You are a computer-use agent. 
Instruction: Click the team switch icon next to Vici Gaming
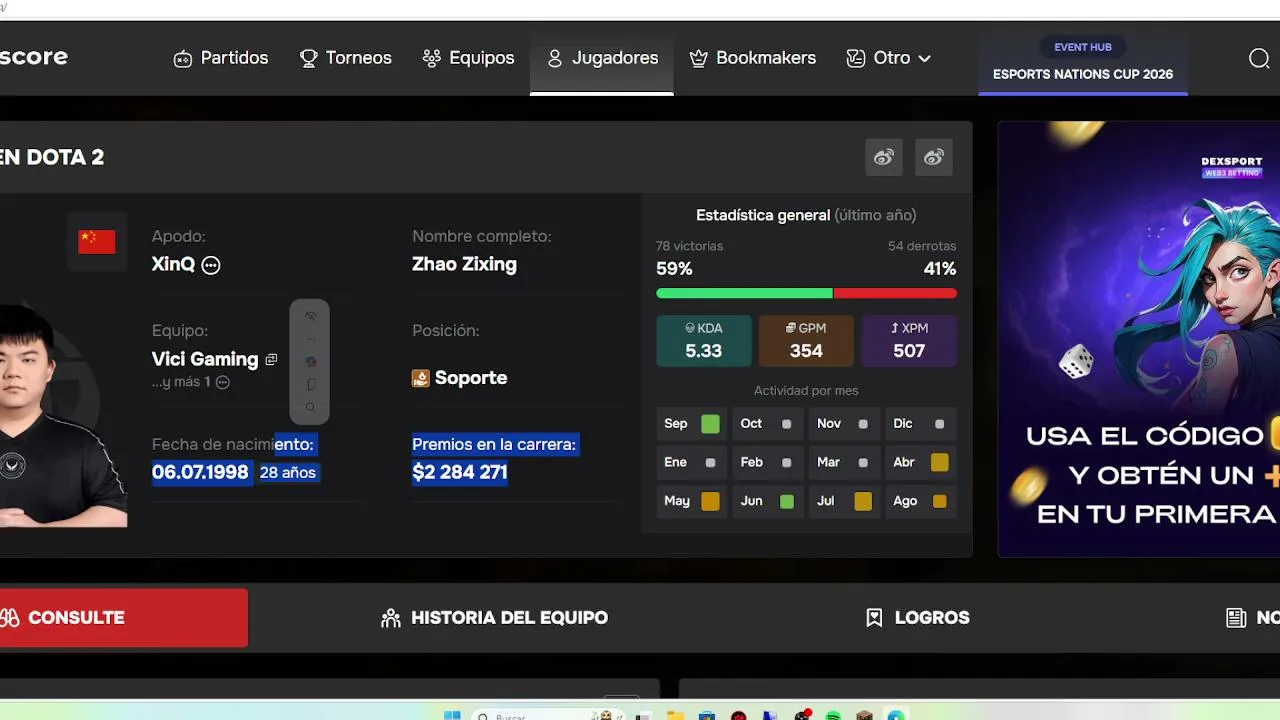(271, 359)
